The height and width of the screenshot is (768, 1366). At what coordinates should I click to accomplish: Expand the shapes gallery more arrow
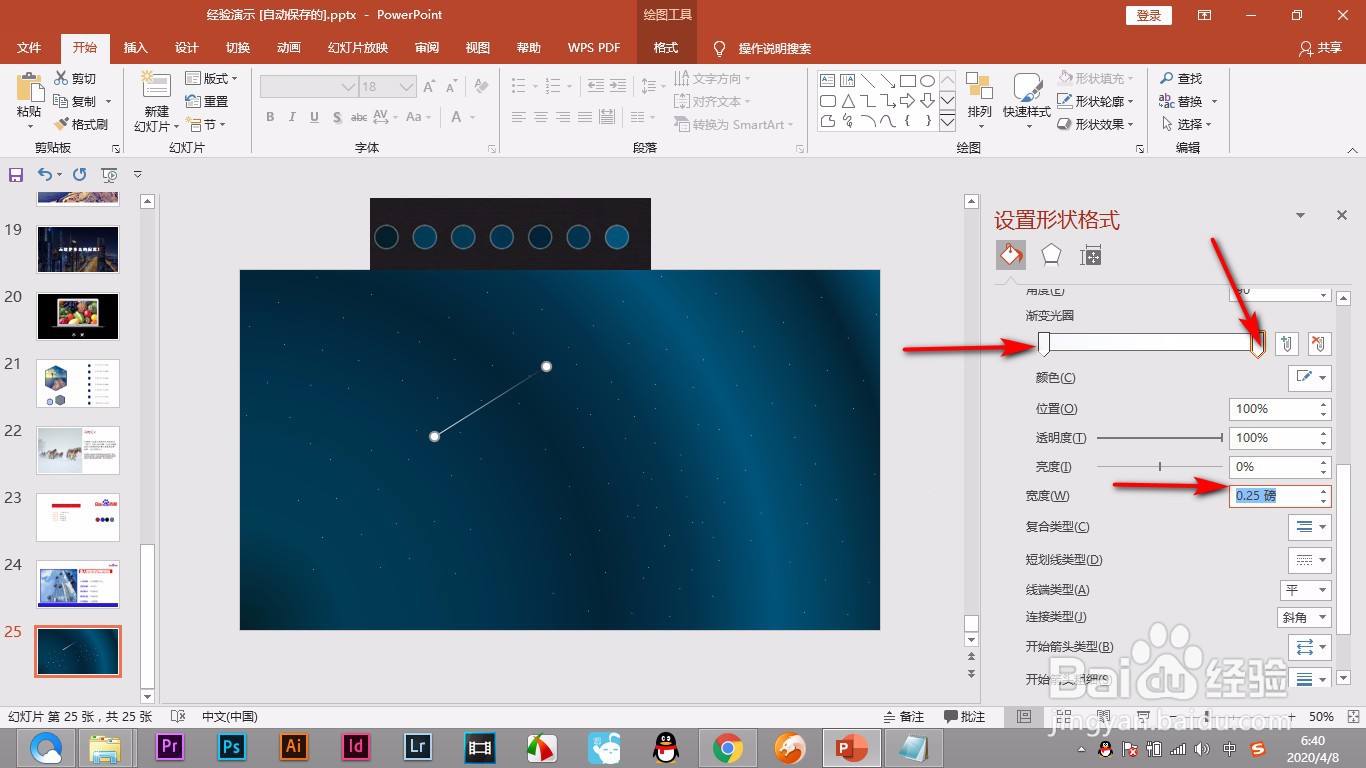pyautogui.click(x=948, y=123)
